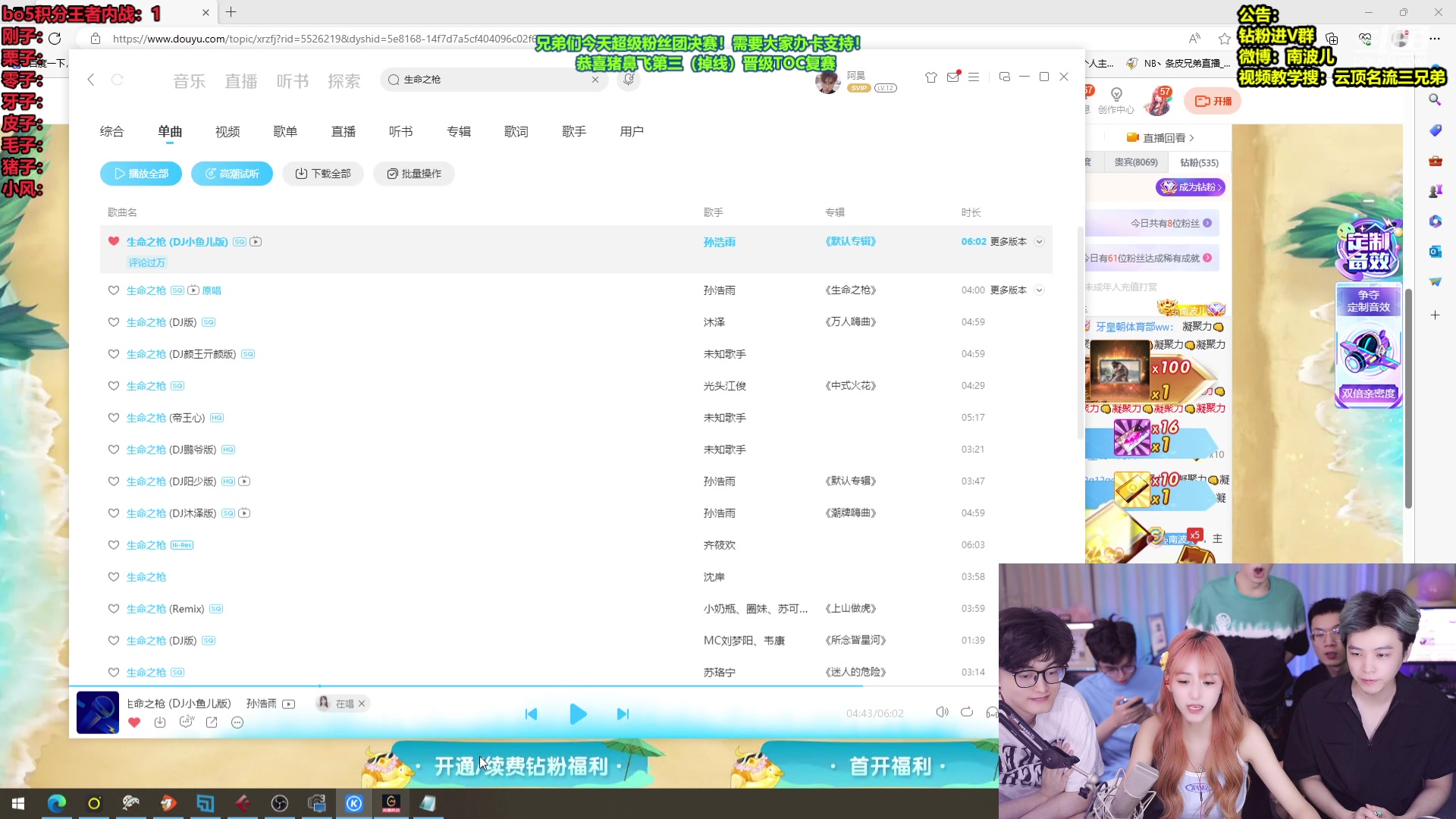The height and width of the screenshot is (819, 1456).
Task: Like 生命之枪 (帝王心) song
Action: [x=114, y=418]
